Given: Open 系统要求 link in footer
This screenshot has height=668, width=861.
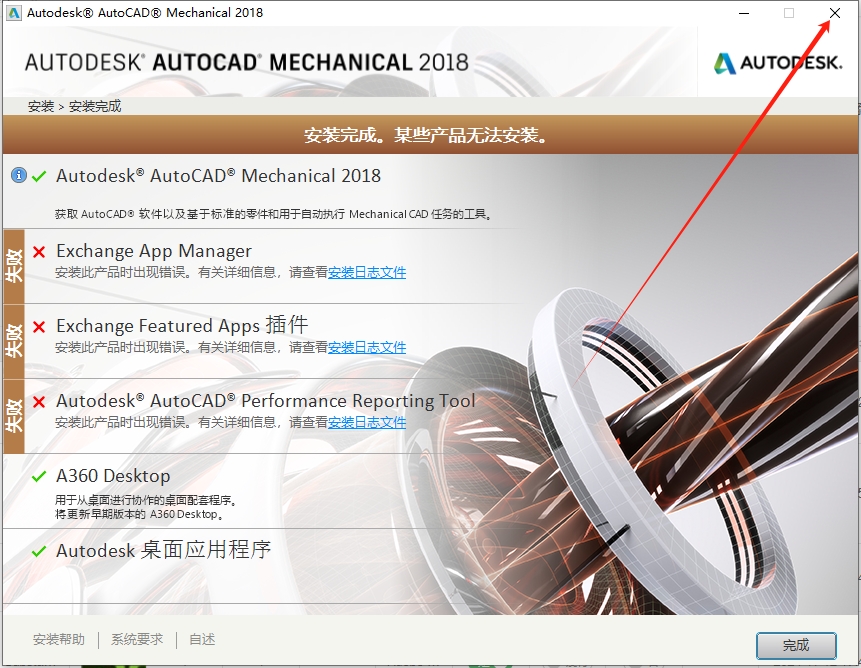Looking at the screenshot, I should click(137, 639).
